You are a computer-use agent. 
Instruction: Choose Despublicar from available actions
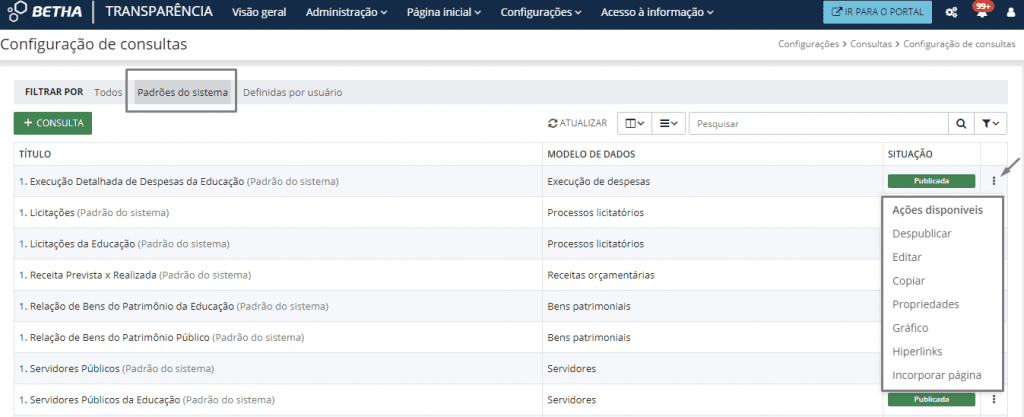[x=921, y=233]
